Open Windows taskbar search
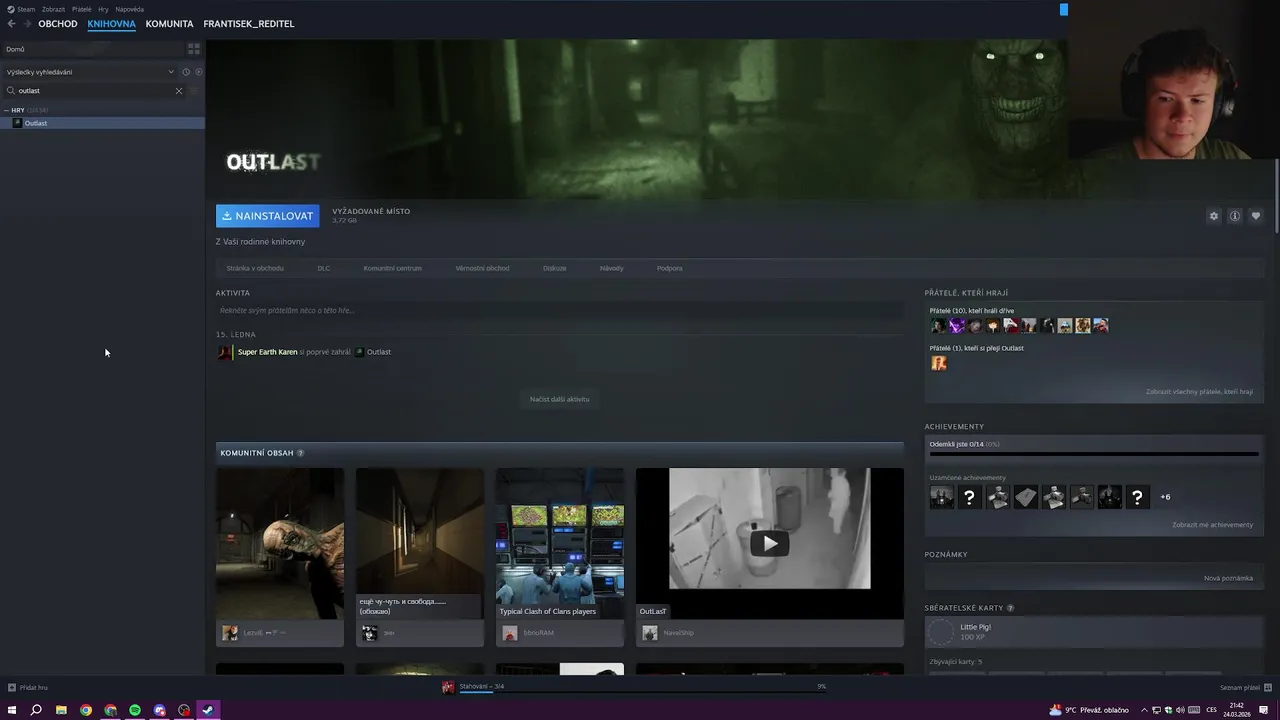1280x720 pixels. click(36, 710)
